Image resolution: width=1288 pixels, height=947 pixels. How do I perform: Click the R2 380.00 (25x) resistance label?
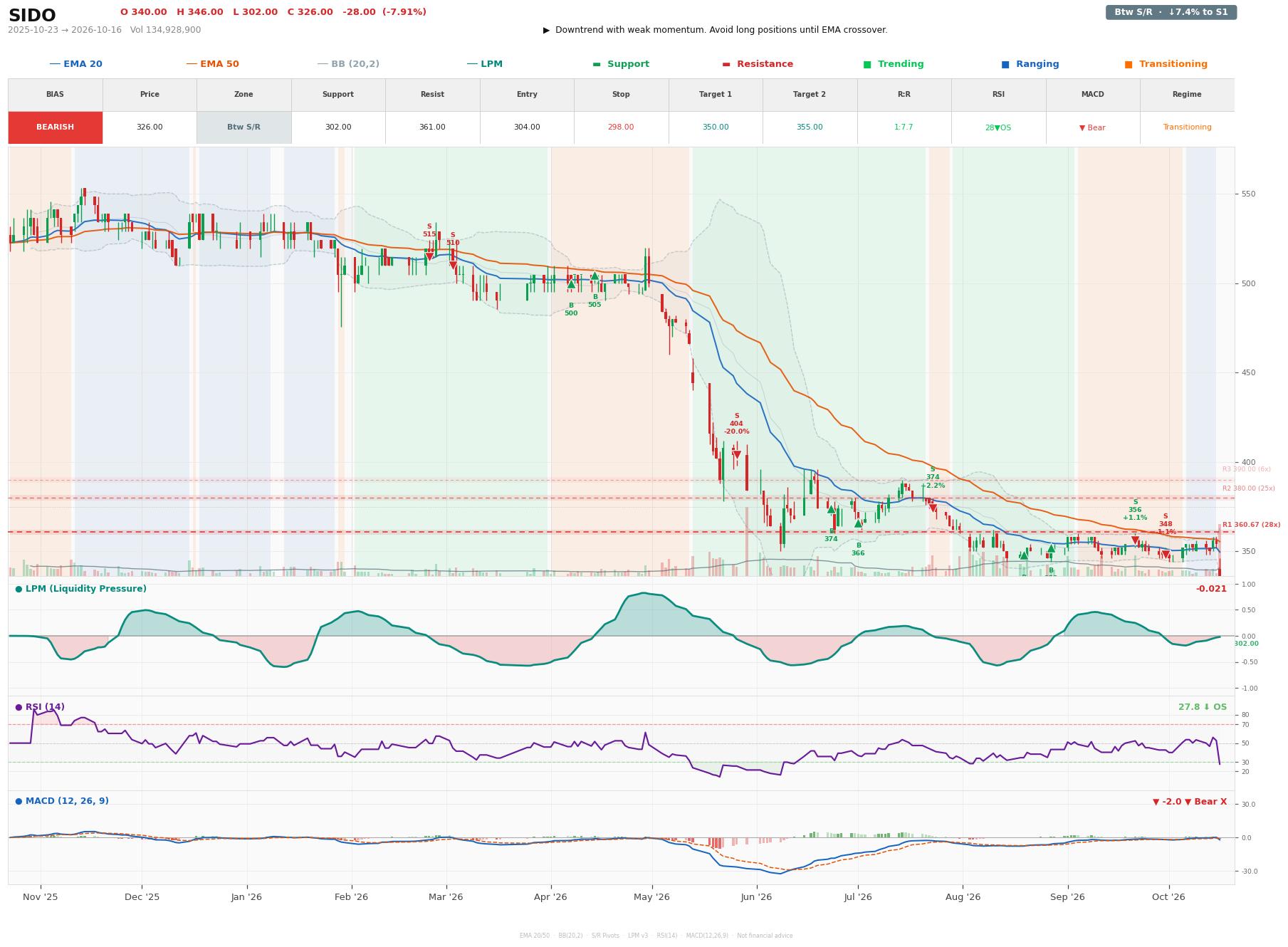click(x=1248, y=488)
